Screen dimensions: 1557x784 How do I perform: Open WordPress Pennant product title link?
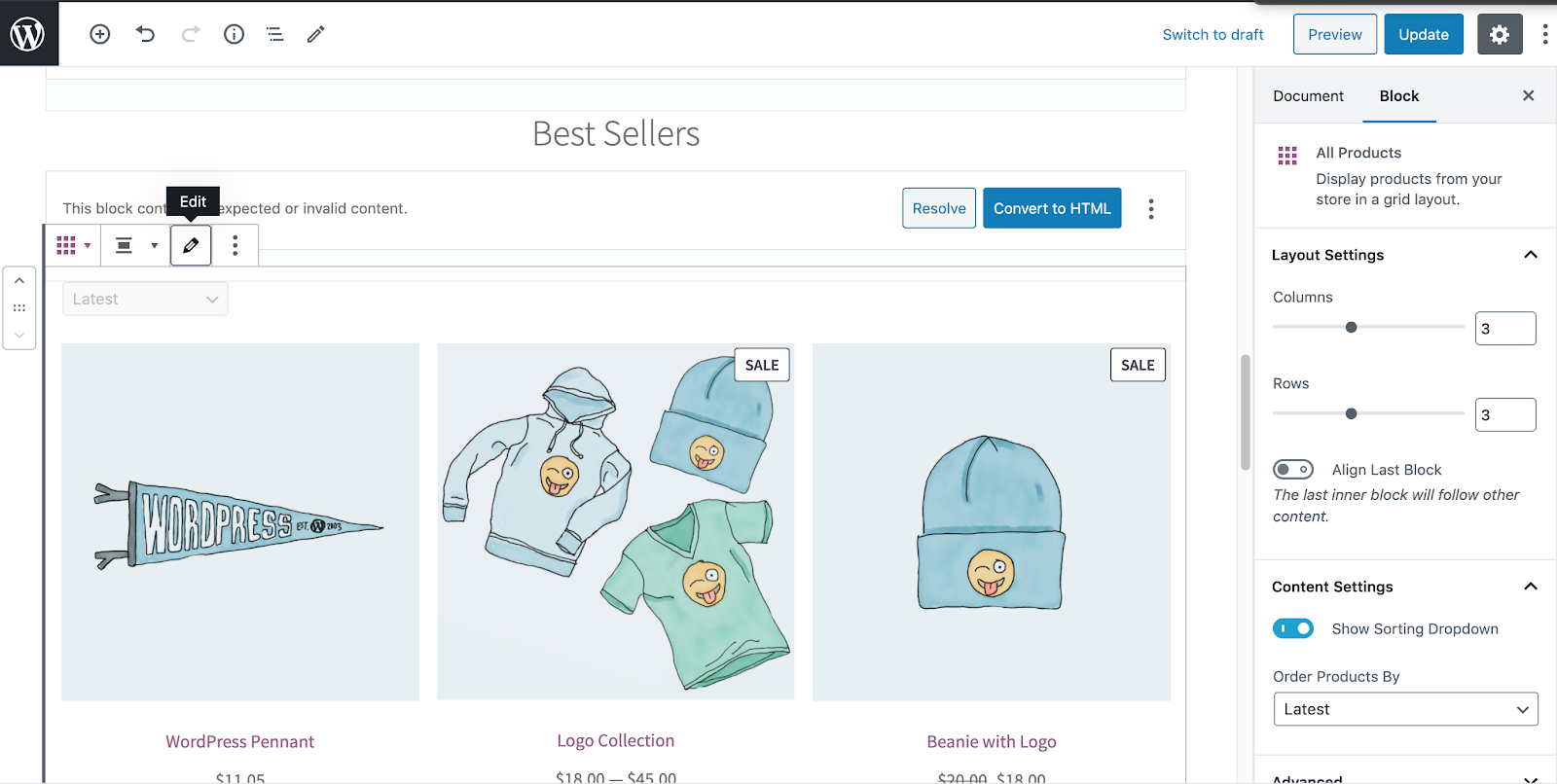240,741
